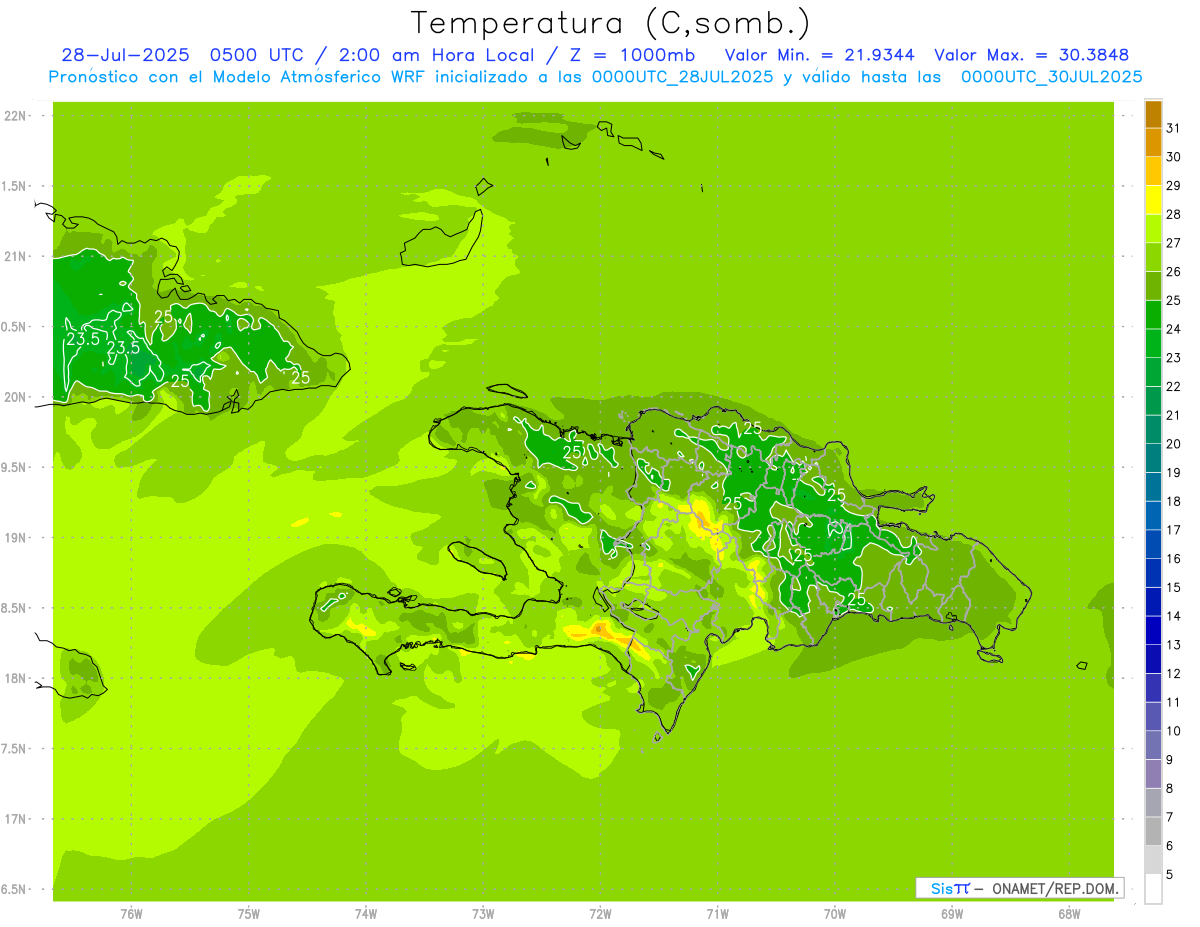Select init time '0000UTC_28JUL2025' text
The width and height of the screenshot is (1200, 927).
(x=682, y=77)
